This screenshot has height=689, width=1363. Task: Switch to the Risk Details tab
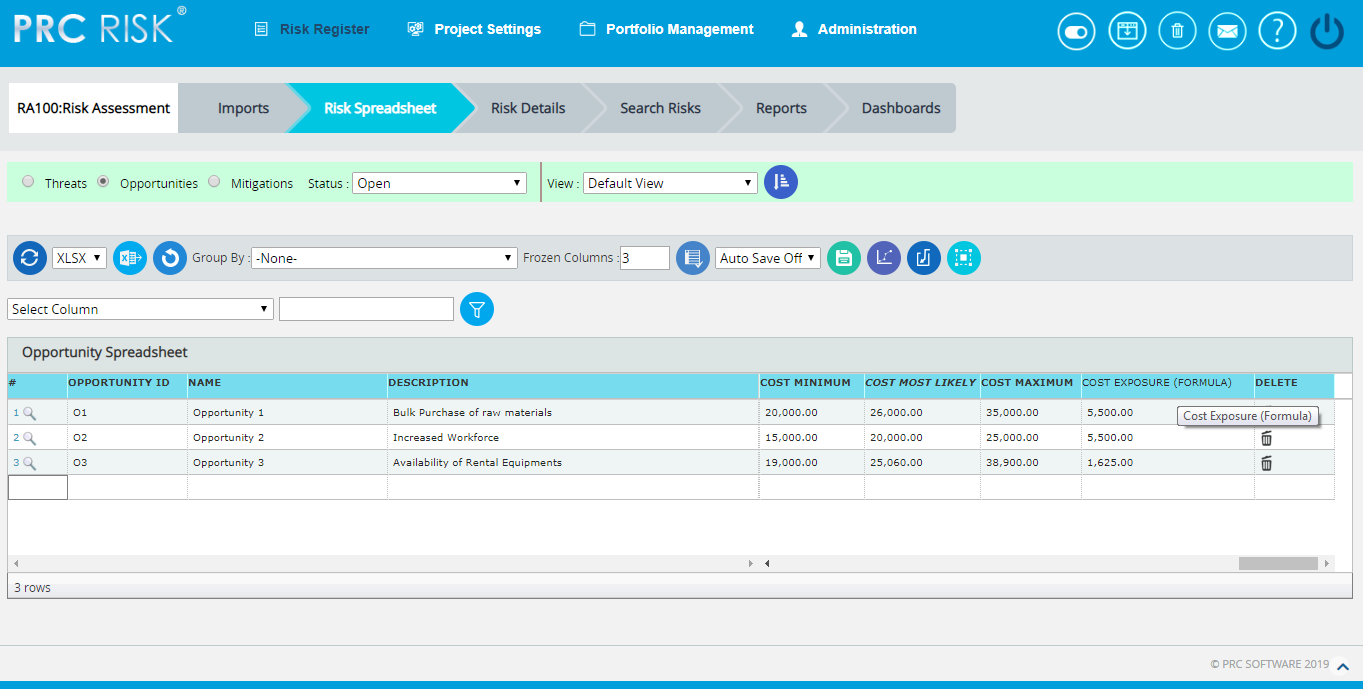coord(528,108)
